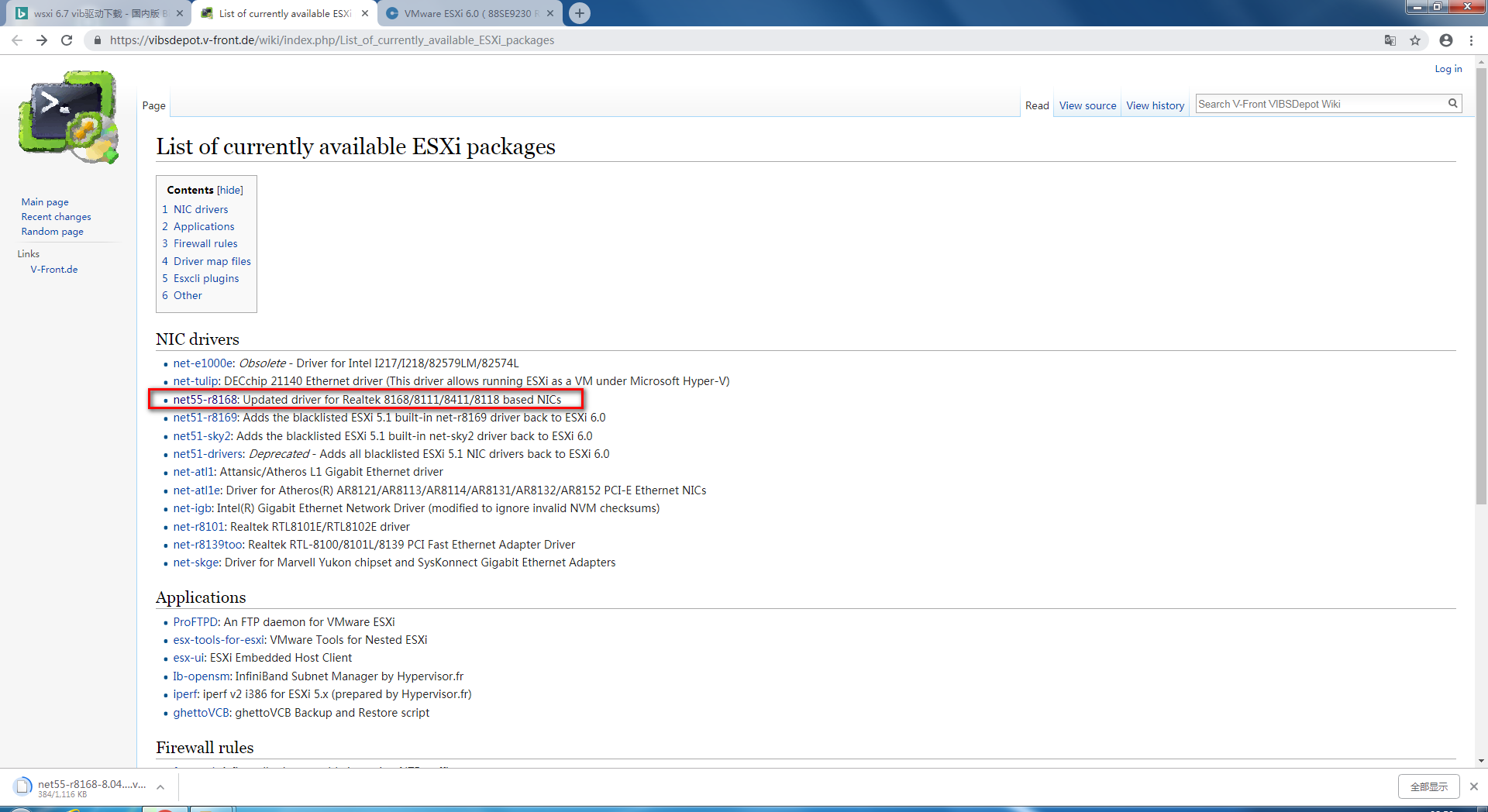Viewport: 1488px width, 812px height.
Task: Open the esx-ui link
Action: 188,658
